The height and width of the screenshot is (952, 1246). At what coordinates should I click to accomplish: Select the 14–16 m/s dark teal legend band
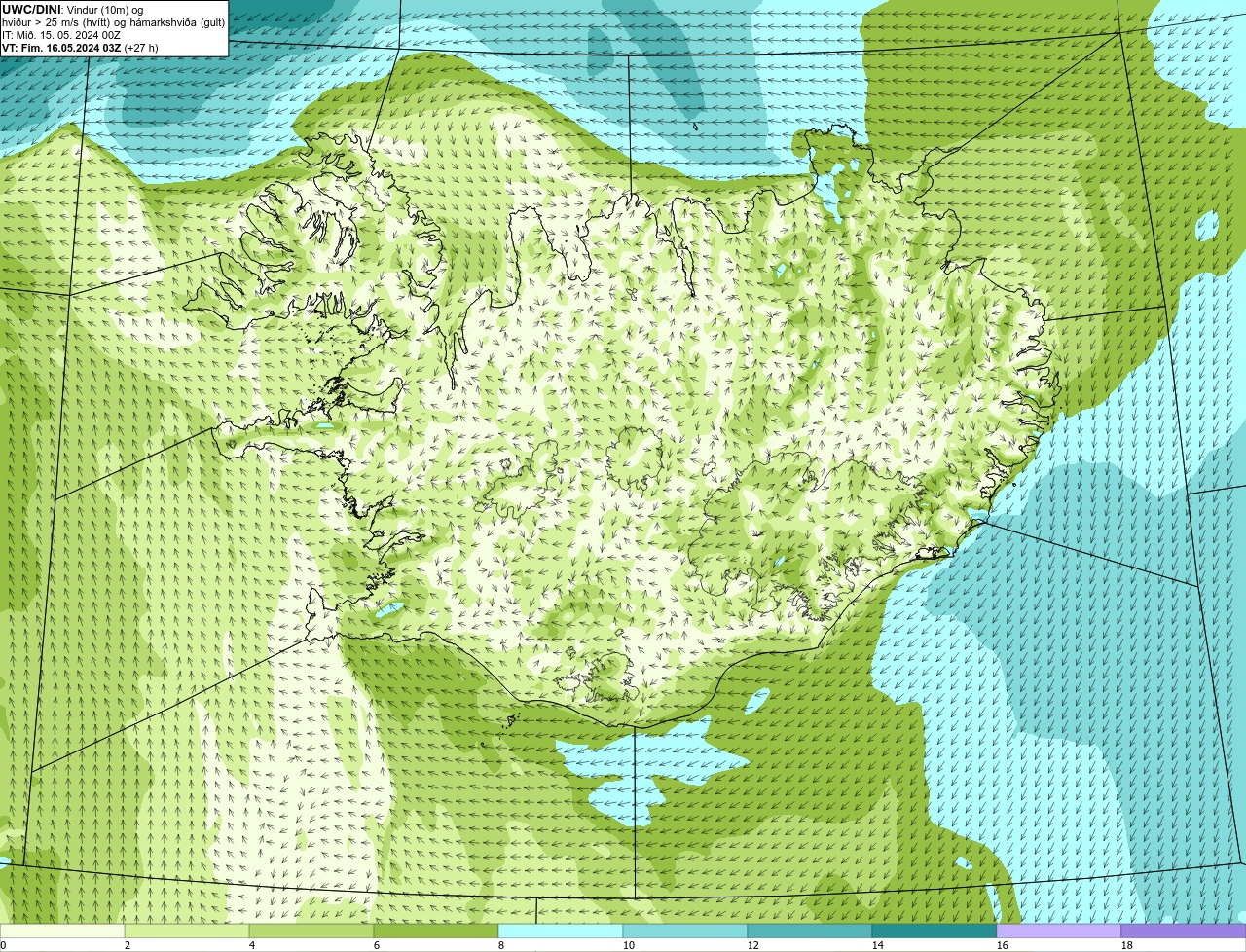click(934, 931)
